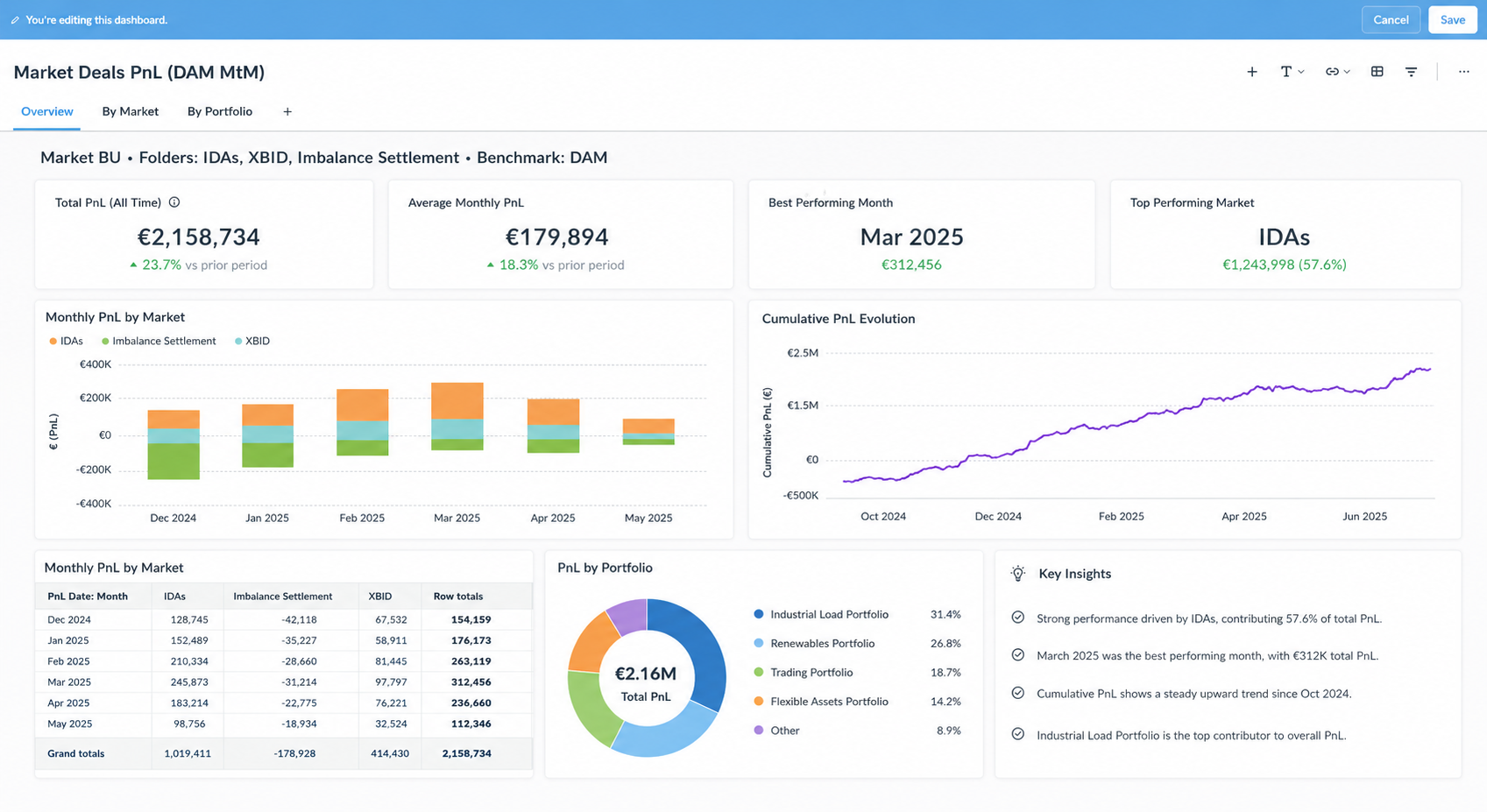1487x812 pixels.
Task: Switch to the By Market tab
Action: tap(130, 111)
